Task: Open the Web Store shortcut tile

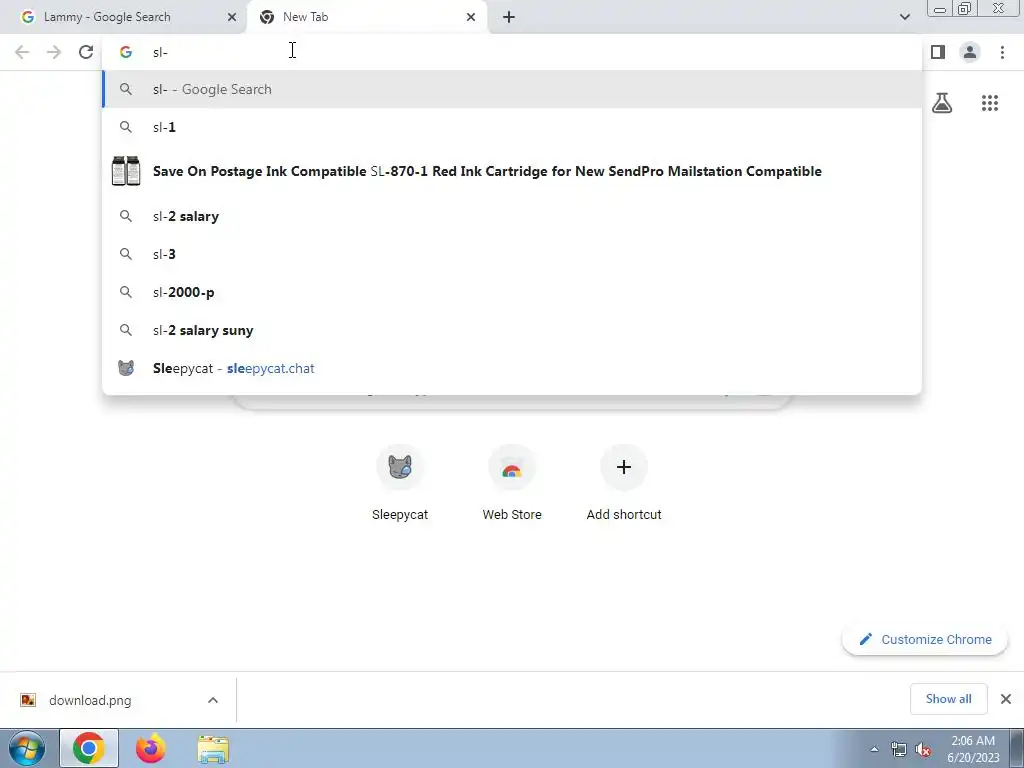Action: coord(512,484)
